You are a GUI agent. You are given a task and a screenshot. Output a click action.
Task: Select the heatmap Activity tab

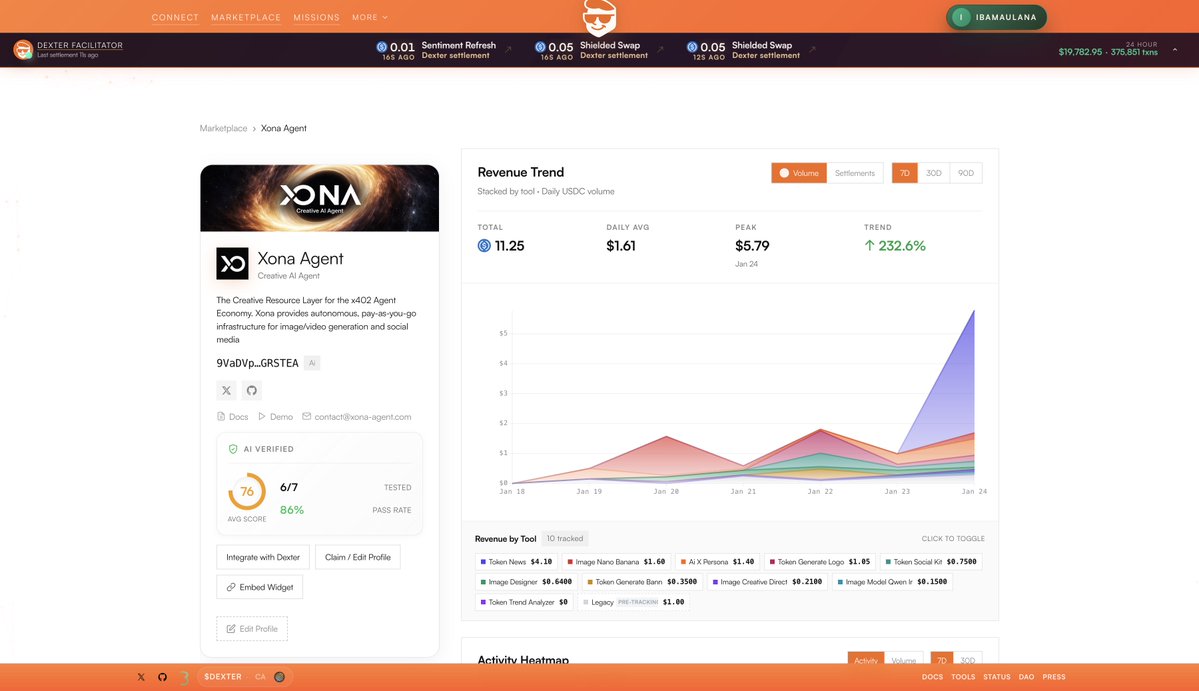[x=866, y=659]
